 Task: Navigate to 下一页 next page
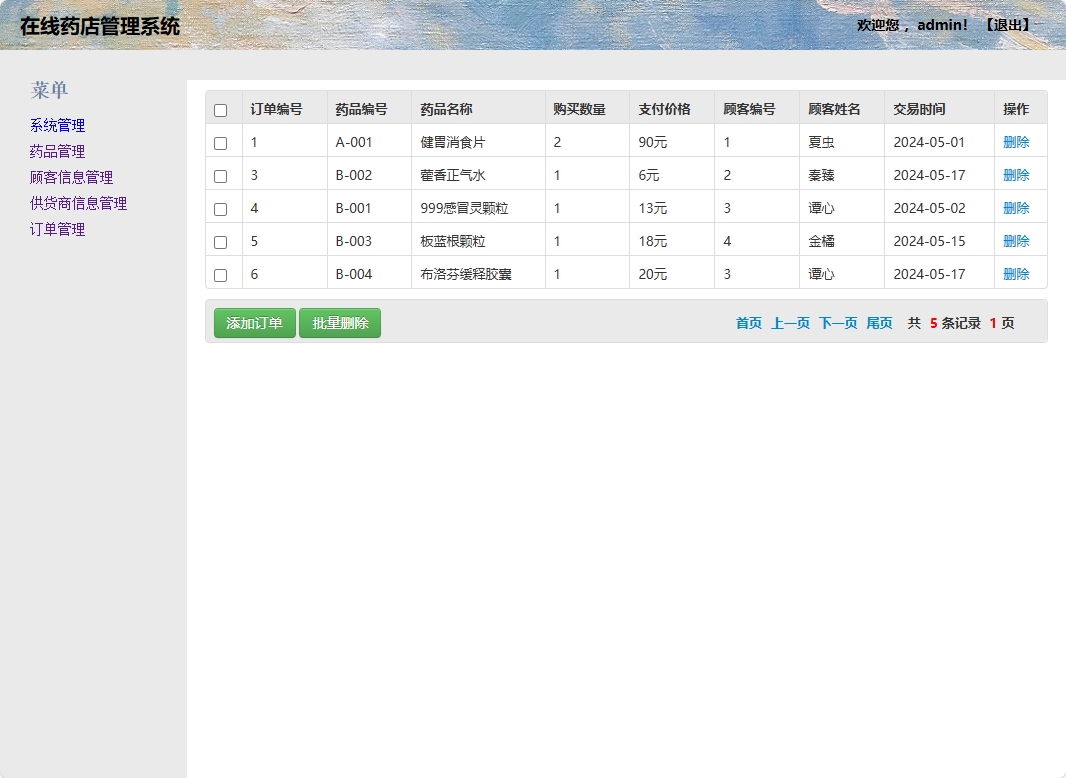837,323
